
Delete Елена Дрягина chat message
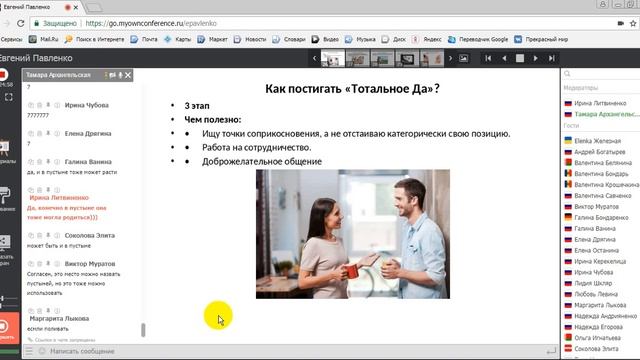[x=40, y=133]
